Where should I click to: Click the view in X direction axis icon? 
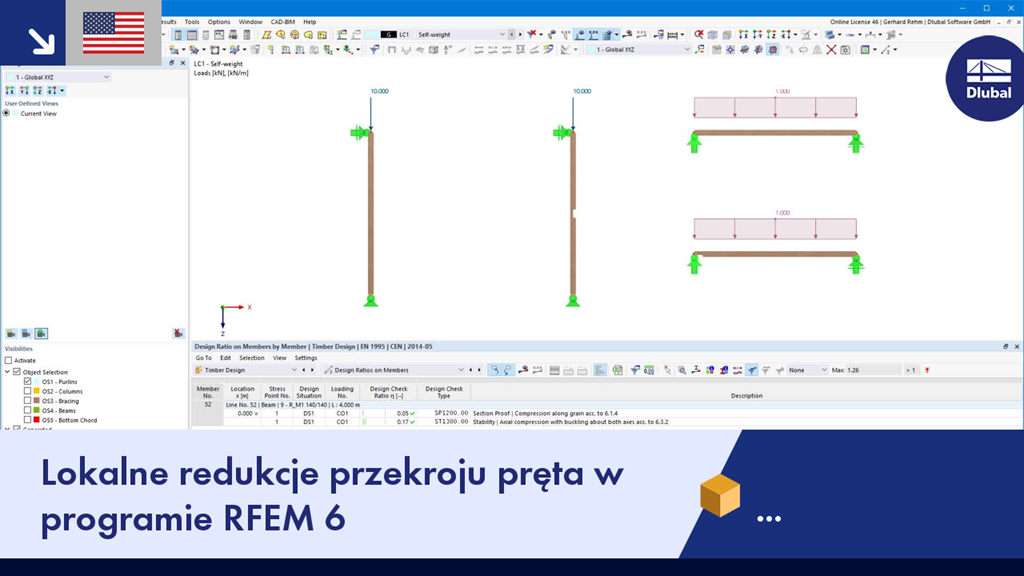[743, 35]
